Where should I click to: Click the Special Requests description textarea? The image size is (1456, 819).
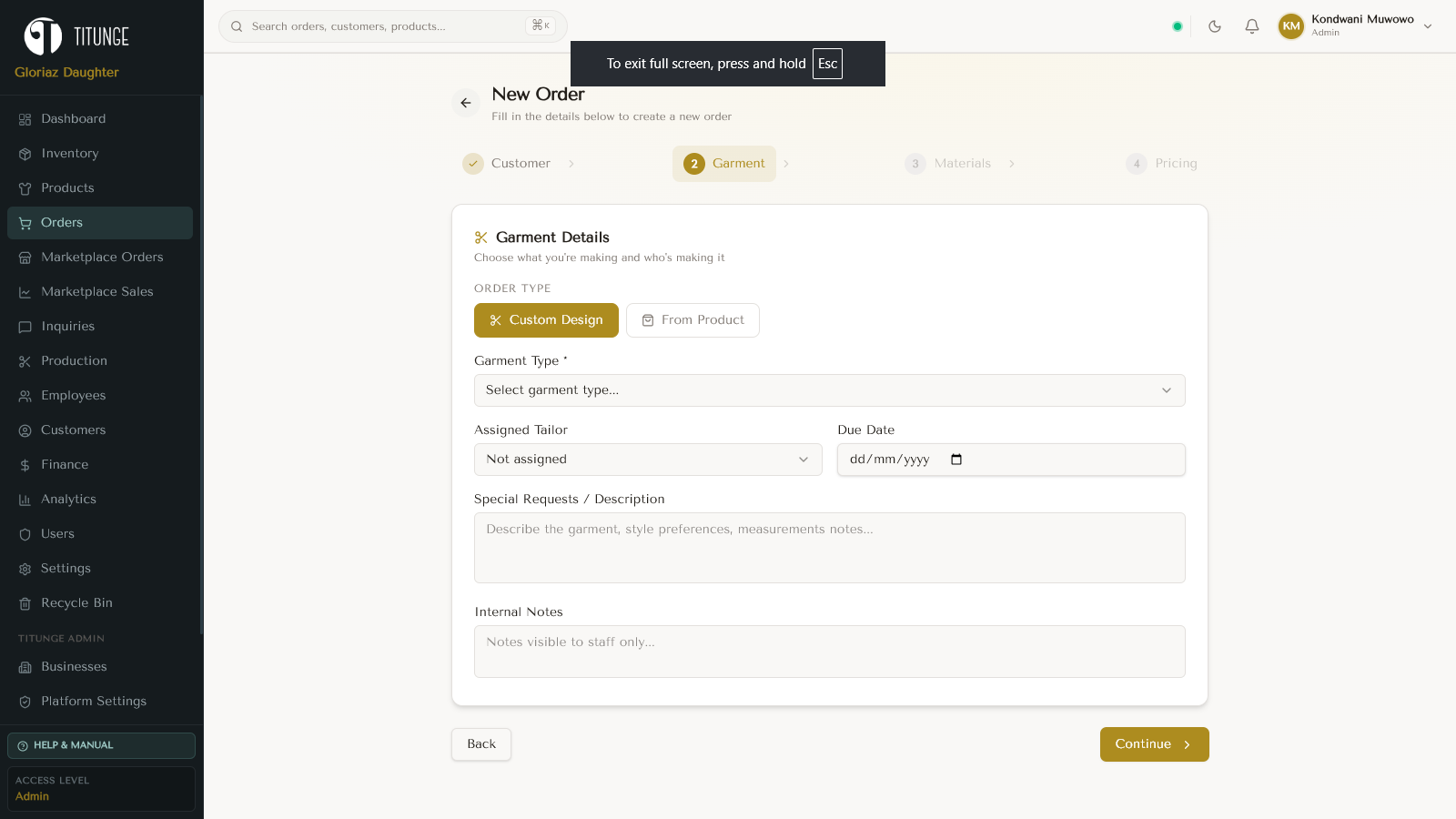click(x=830, y=548)
